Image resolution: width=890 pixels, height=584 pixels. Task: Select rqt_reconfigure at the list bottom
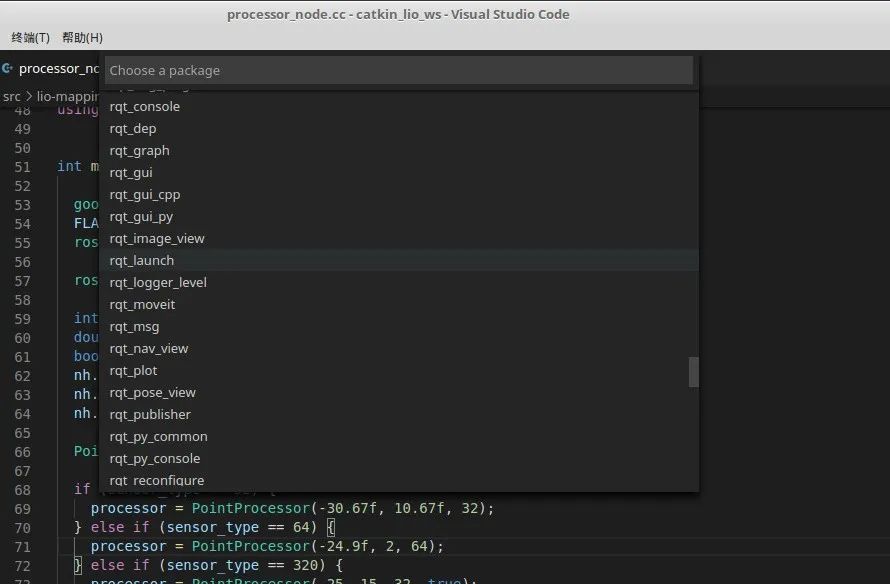point(399,480)
